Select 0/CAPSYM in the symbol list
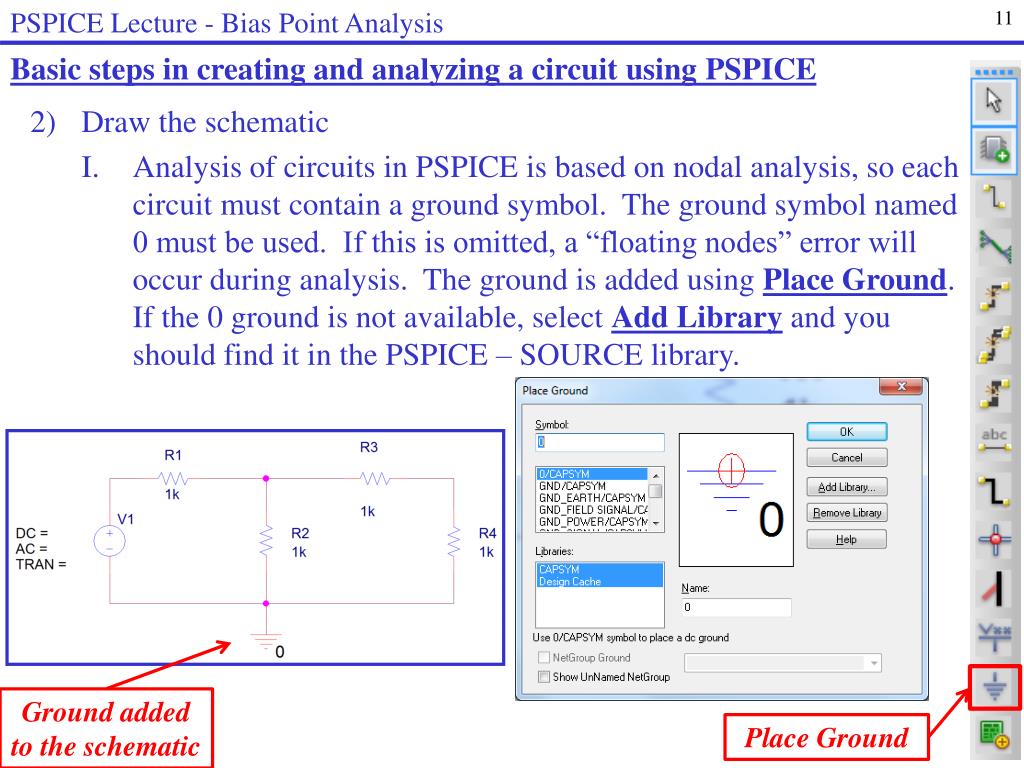 [x=592, y=474]
